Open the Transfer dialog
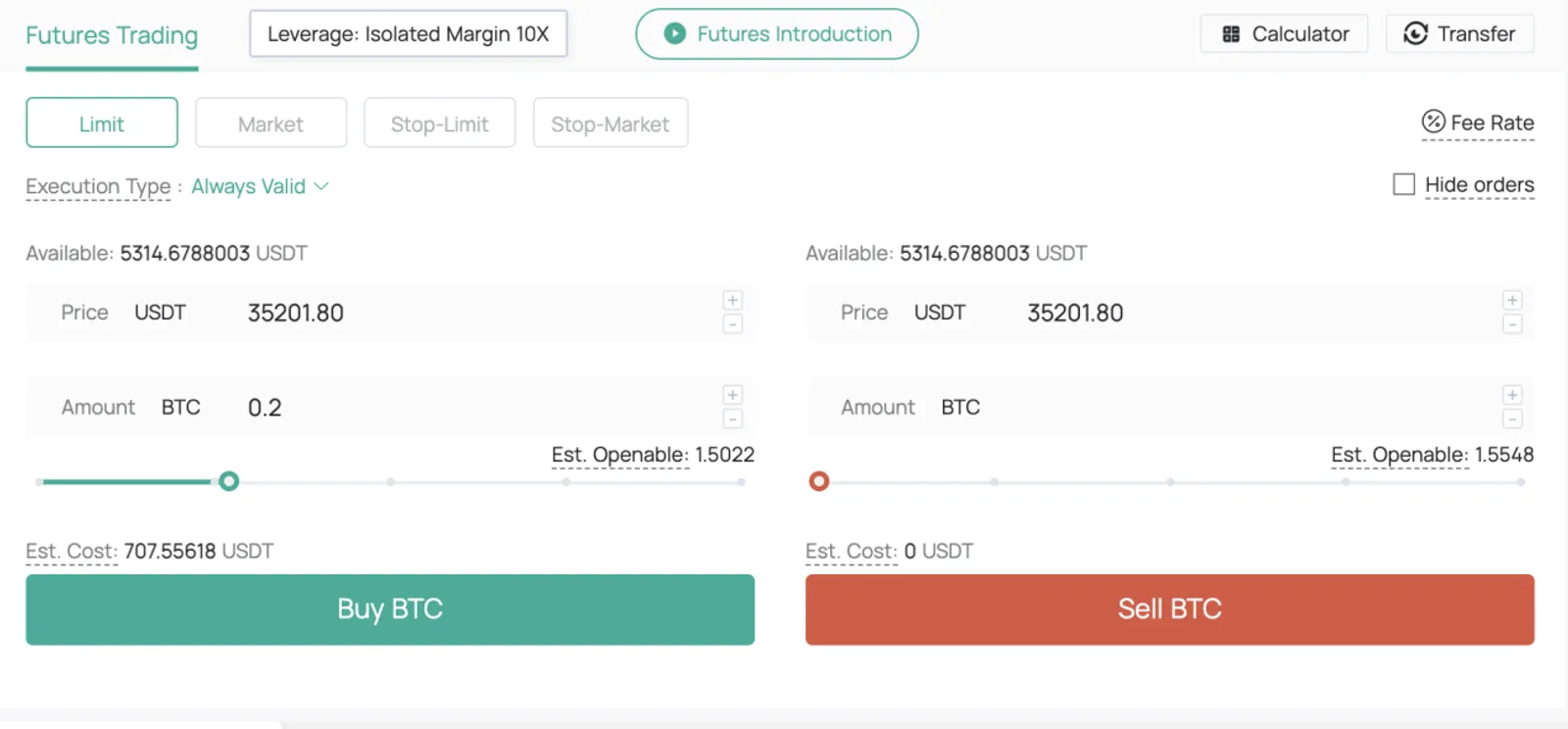The image size is (1568, 729). (1459, 34)
